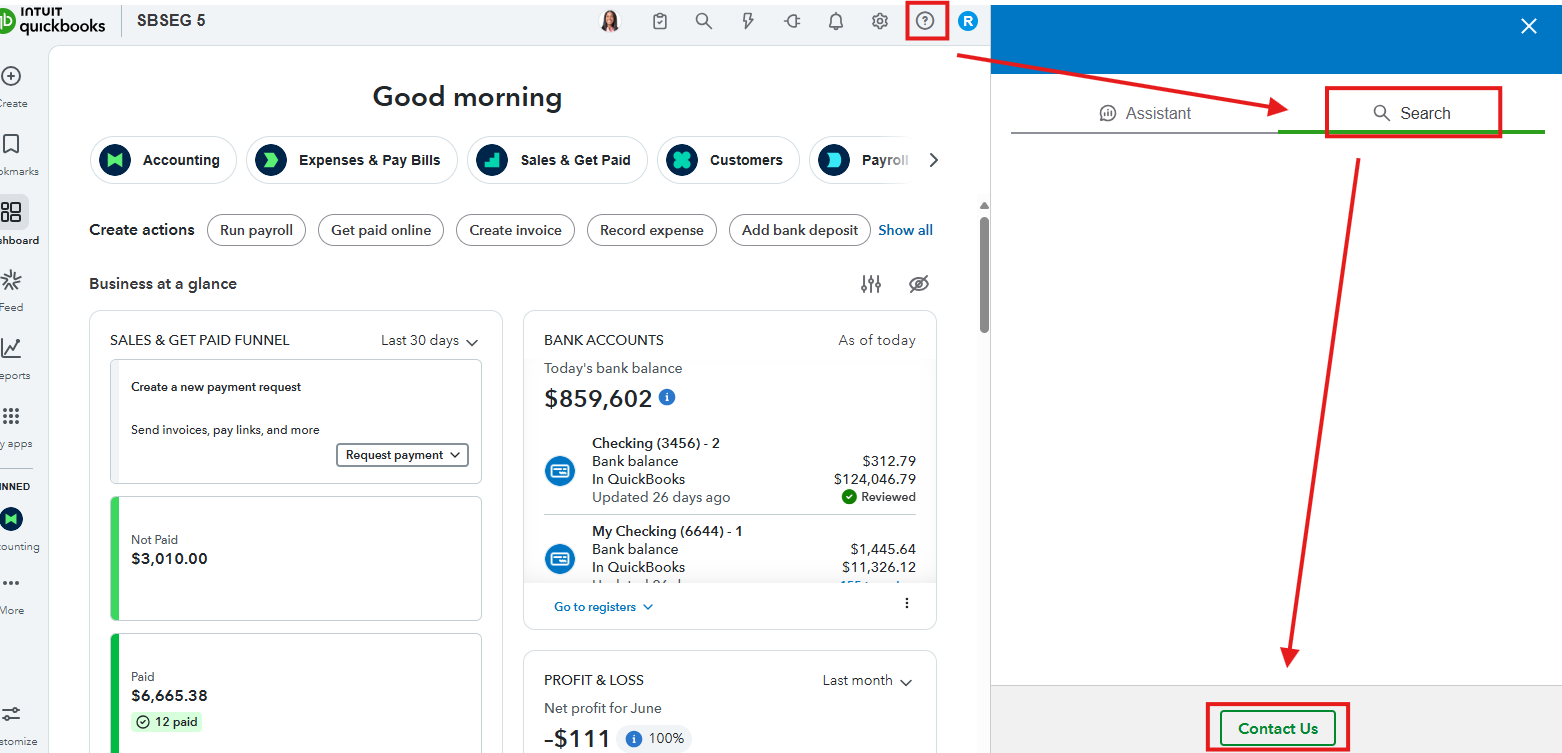
Task: Click the 12 paid badge
Action: 166,722
